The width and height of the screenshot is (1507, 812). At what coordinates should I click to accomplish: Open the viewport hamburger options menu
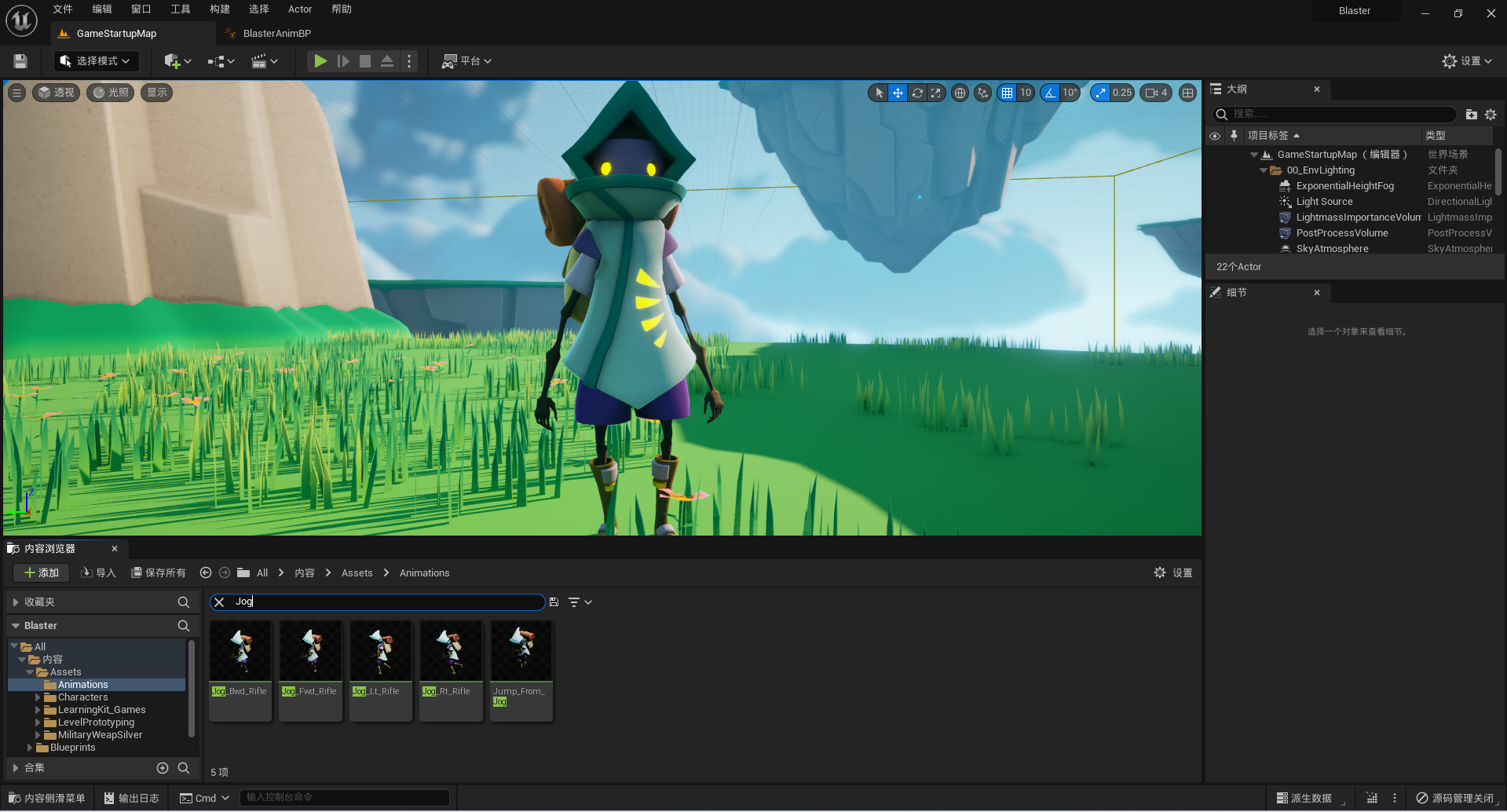(16, 93)
